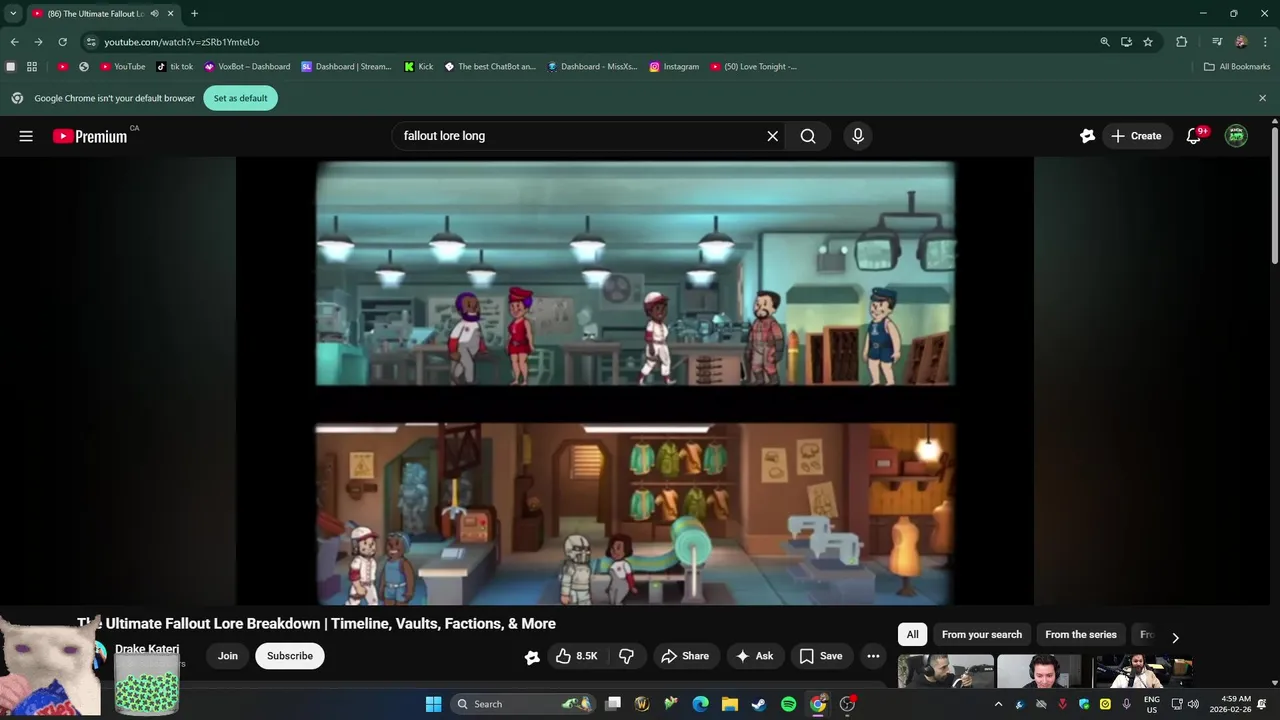The height and width of the screenshot is (720, 1280).
Task: Bookmark this page with star icon
Action: click(x=1148, y=42)
